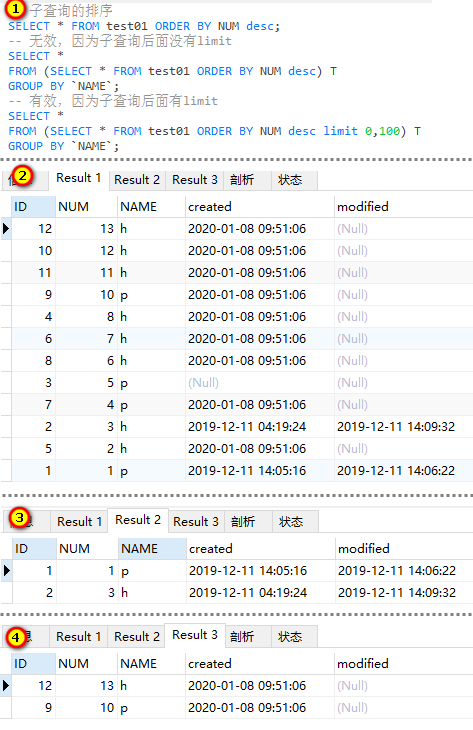This screenshot has width=473, height=730.
Task: Select the NAME cell in row ID 8
Action: 151,361
